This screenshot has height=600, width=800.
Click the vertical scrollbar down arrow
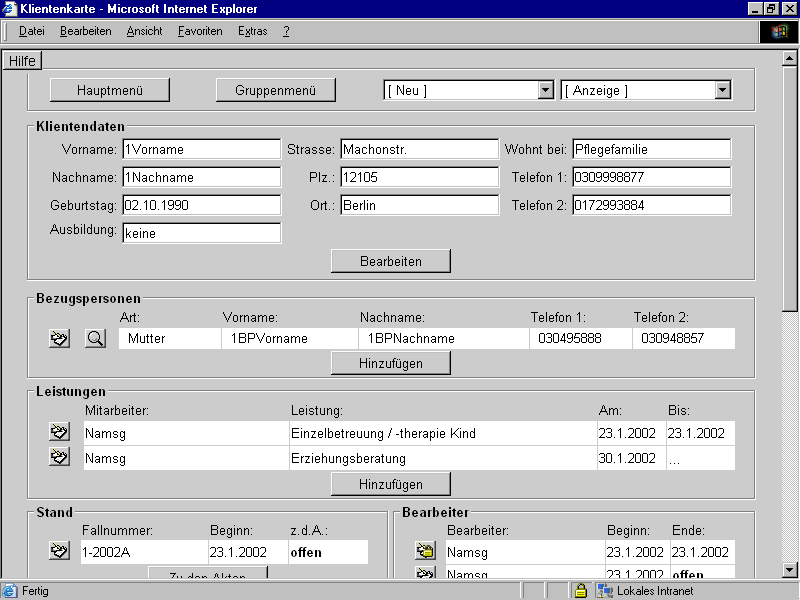789,571
